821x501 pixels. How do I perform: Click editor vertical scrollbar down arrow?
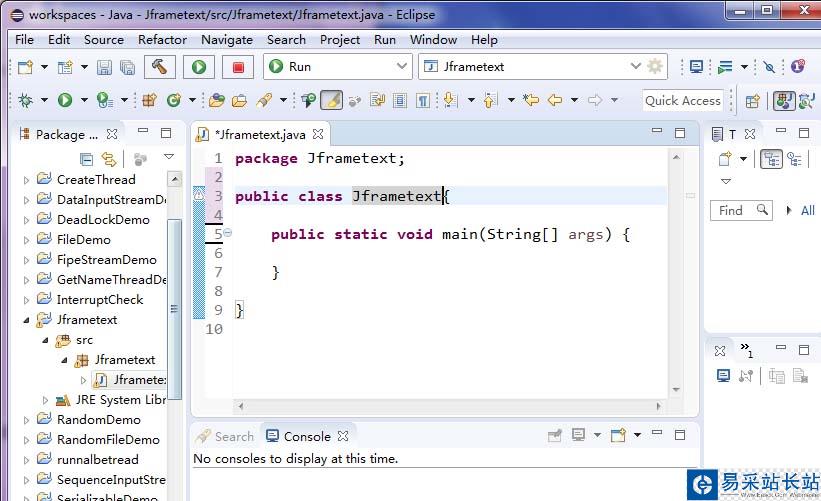pos(676,389)
